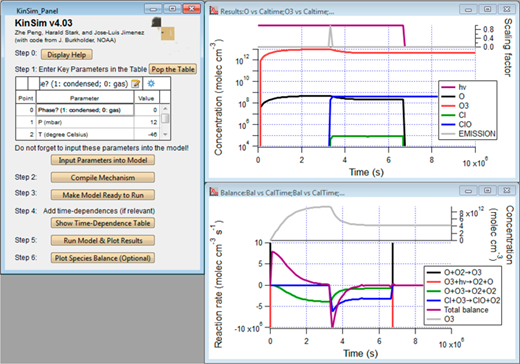520x364 pixels.
Task: Click Make Model Ready to Run
Action: tap(103, 195)
